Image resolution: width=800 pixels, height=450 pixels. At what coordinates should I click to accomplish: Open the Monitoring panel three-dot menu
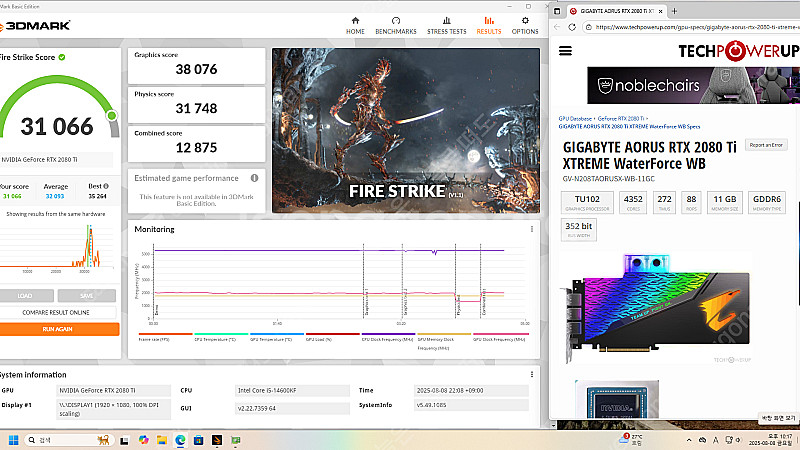(532, 229)
